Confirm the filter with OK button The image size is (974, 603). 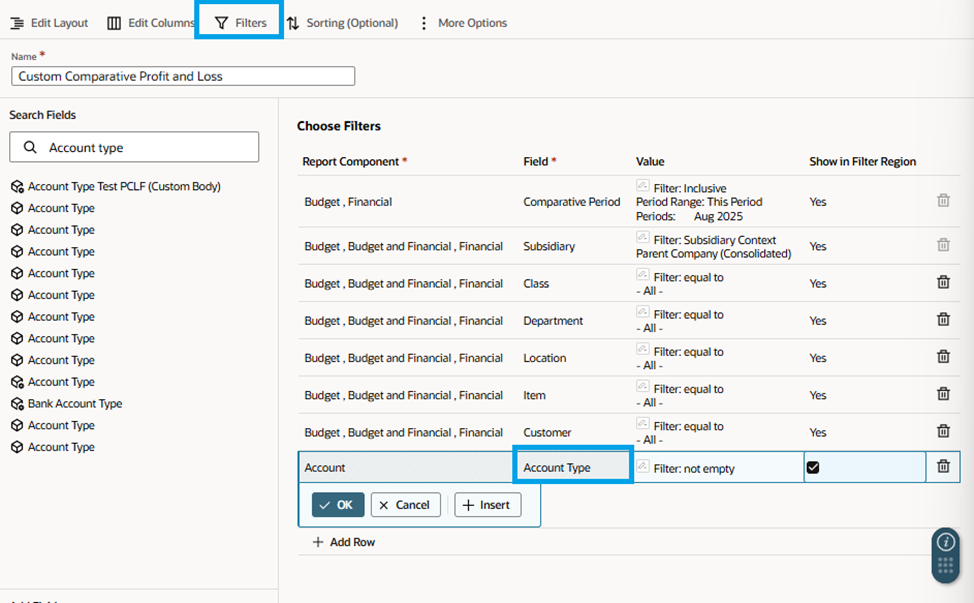338,505
